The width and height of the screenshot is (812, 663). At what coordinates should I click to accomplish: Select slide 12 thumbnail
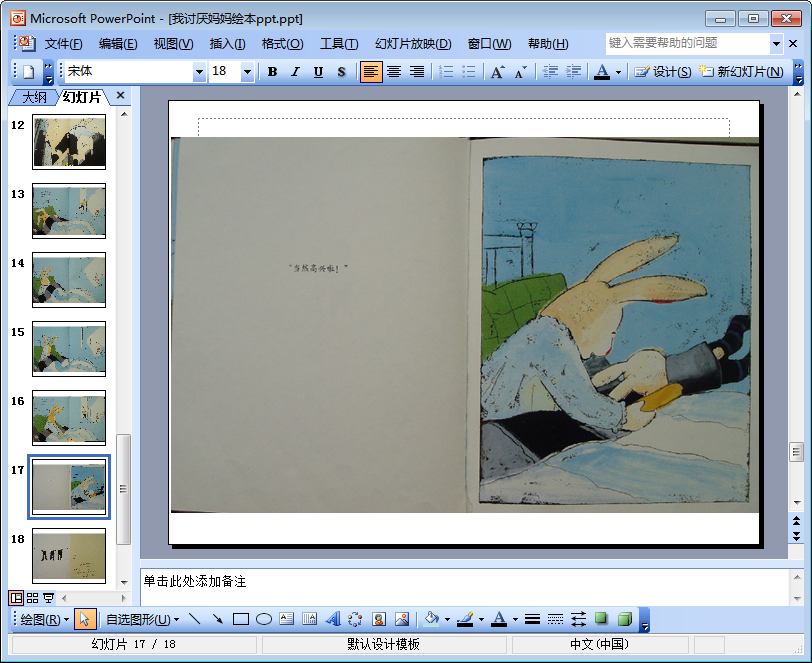(x=69, y=142)
